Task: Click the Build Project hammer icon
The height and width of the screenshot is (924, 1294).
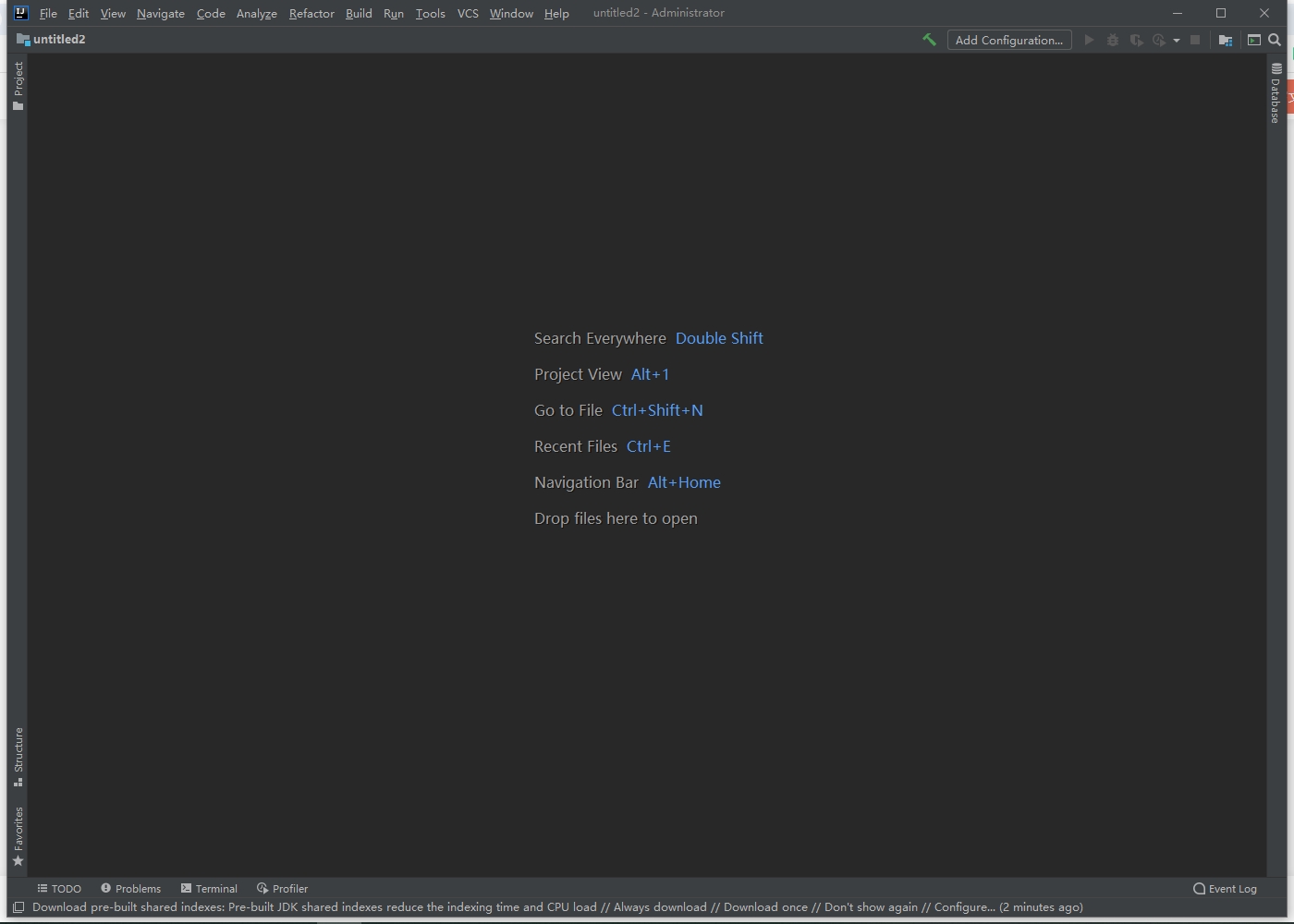Action: pos(929,40)
